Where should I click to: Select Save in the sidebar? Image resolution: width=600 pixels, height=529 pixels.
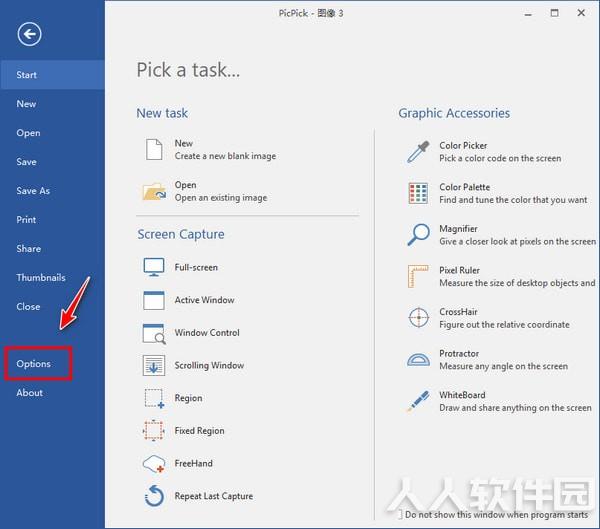(x=52, y=162)
